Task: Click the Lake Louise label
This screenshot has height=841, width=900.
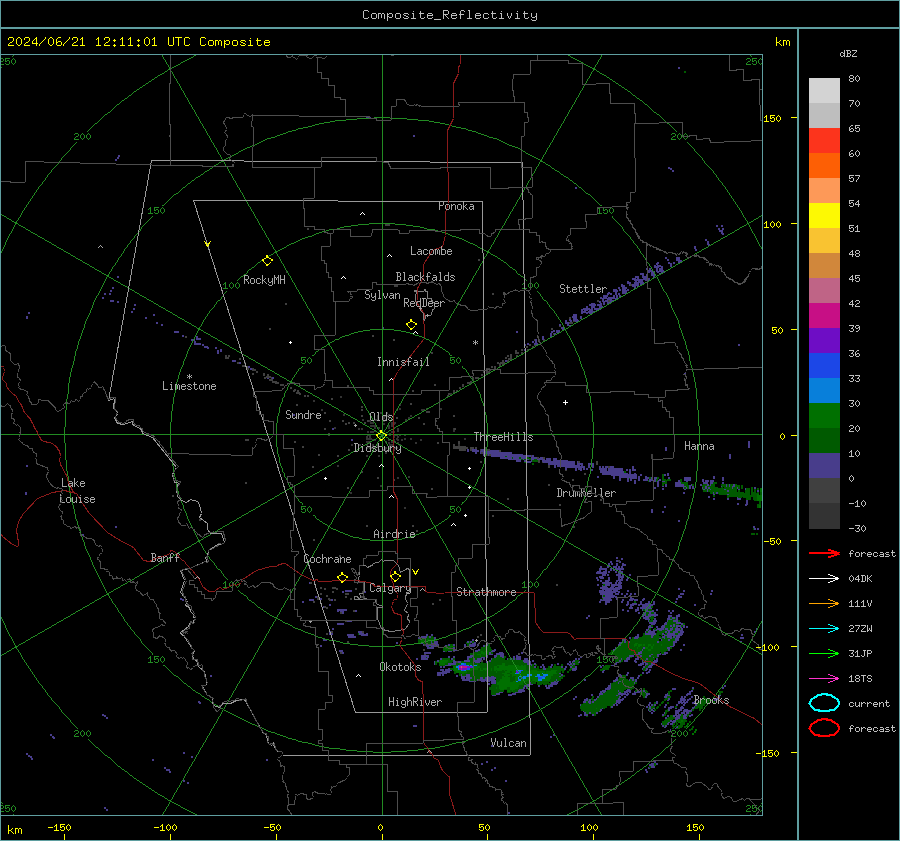Action: (x=77, y=491)
